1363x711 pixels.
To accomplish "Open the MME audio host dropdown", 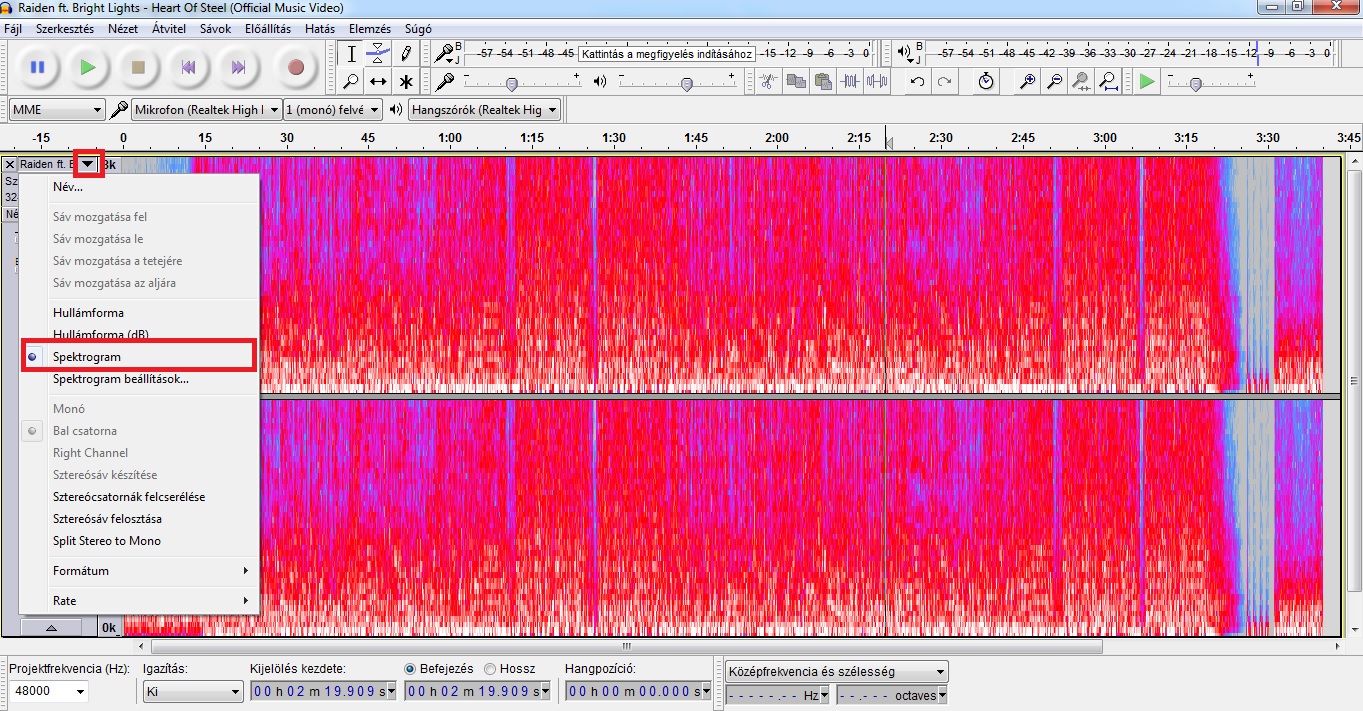I will (56, 110).
